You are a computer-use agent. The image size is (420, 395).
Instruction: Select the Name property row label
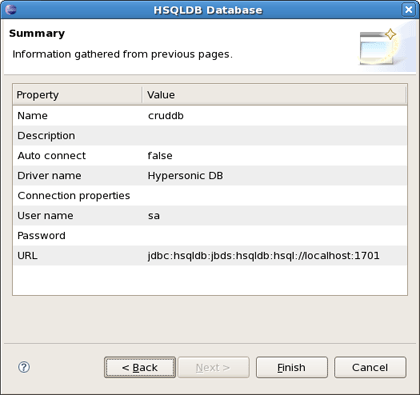click(32, 116)
